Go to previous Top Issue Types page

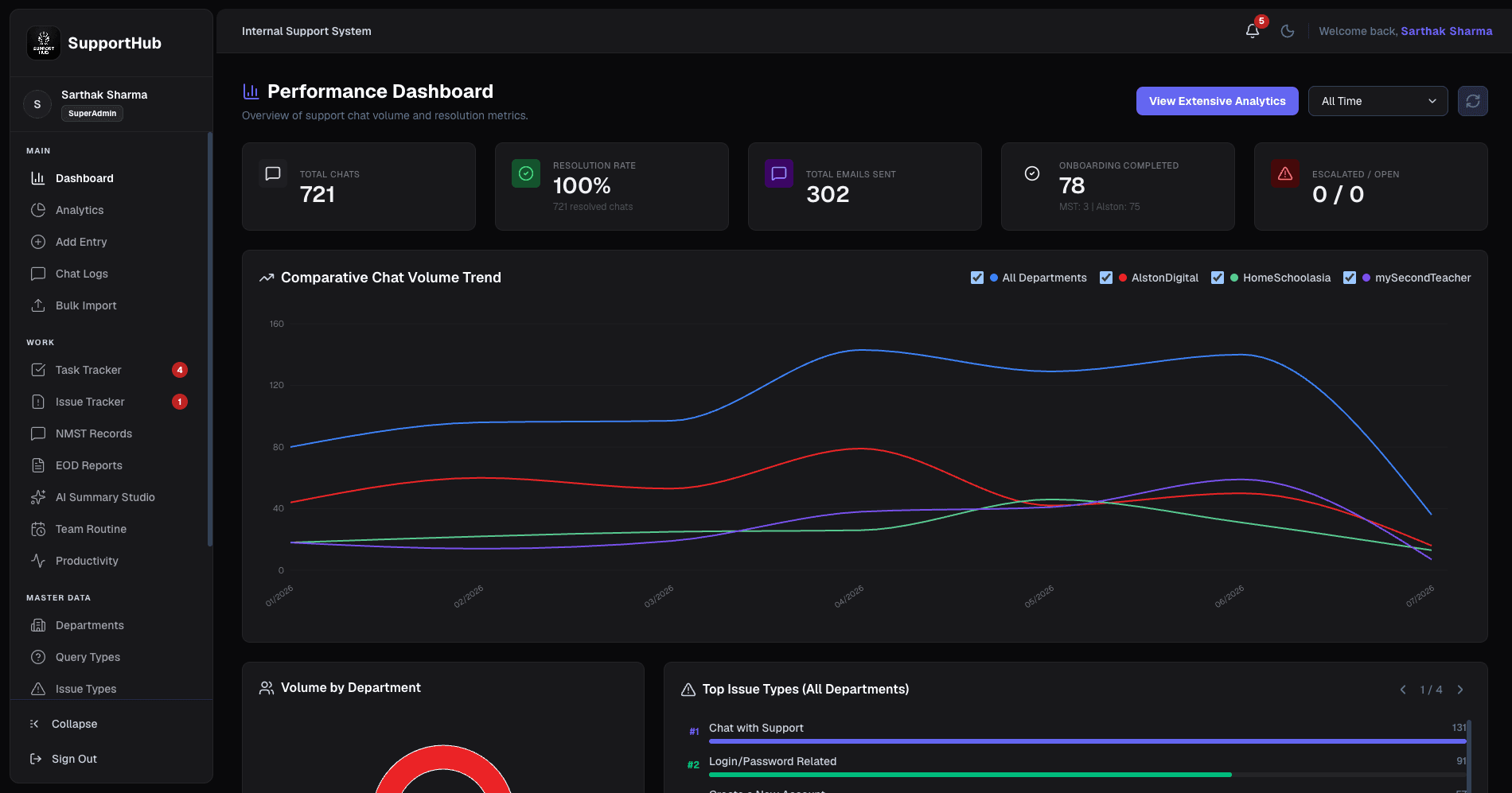click(1403, 690)
